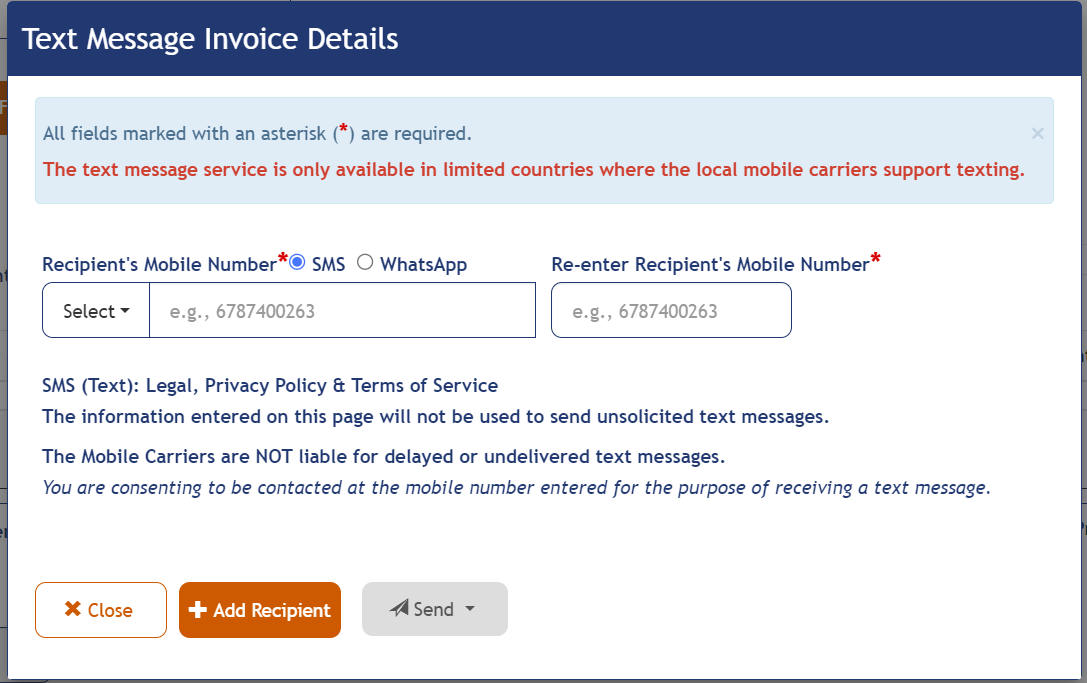
Task: Click the red asterisk beside Recipient's Mobile Number
Action: 284,256
